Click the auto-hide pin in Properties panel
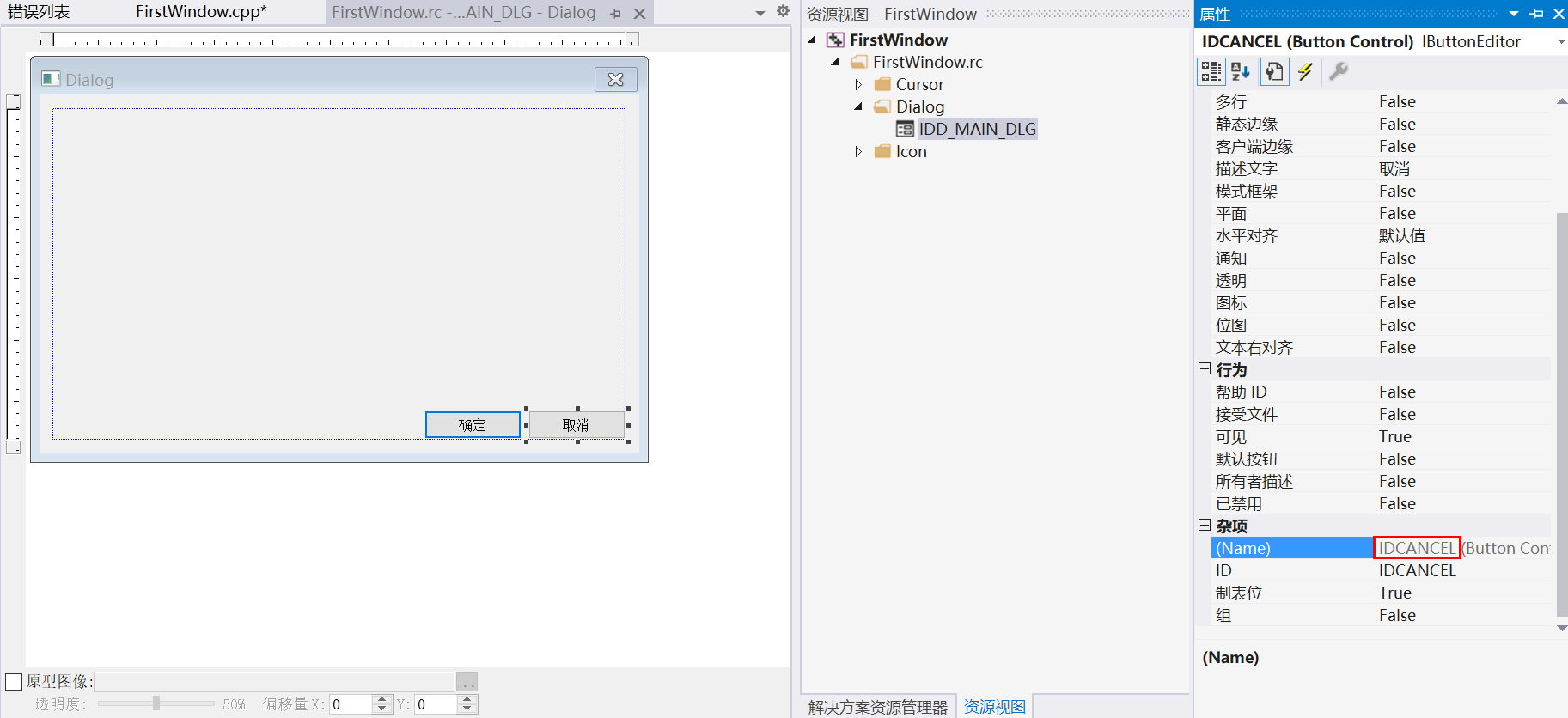 (1536, 14)
